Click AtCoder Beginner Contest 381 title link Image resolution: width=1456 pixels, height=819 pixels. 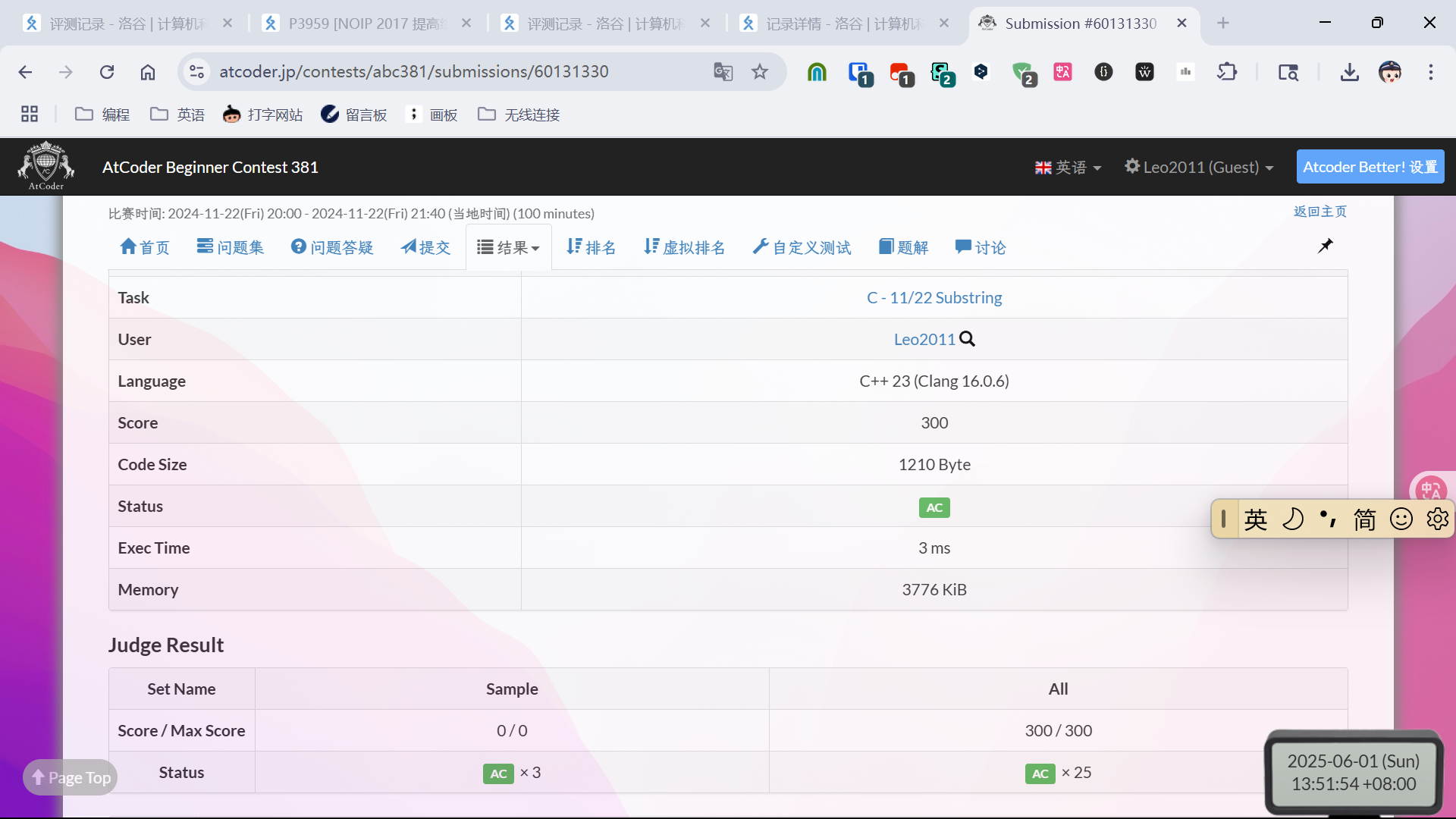point(210,167)
